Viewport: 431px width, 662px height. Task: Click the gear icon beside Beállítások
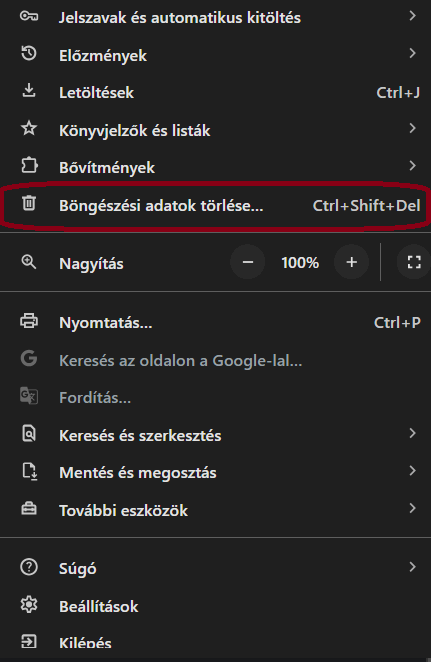tap(29, 605)
